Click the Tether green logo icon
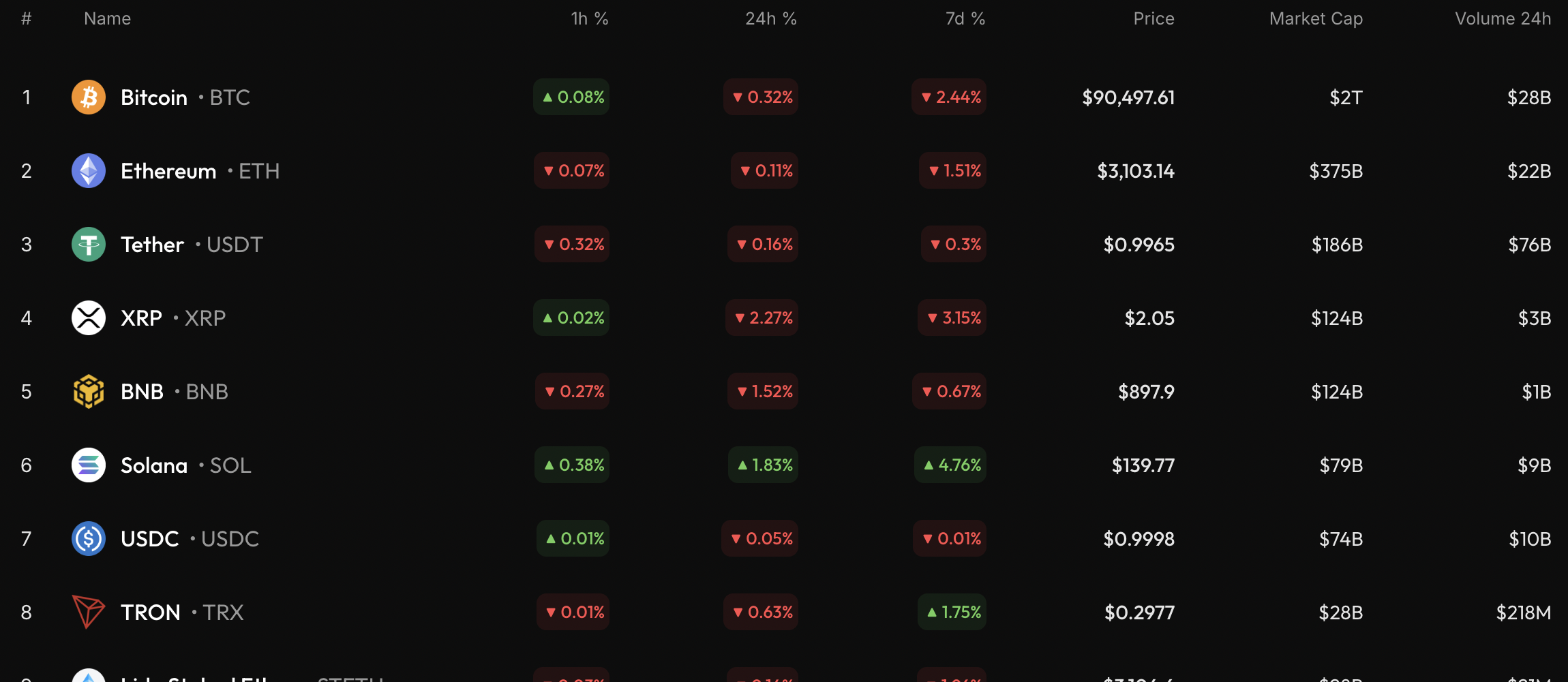 (x=89, y=245)
